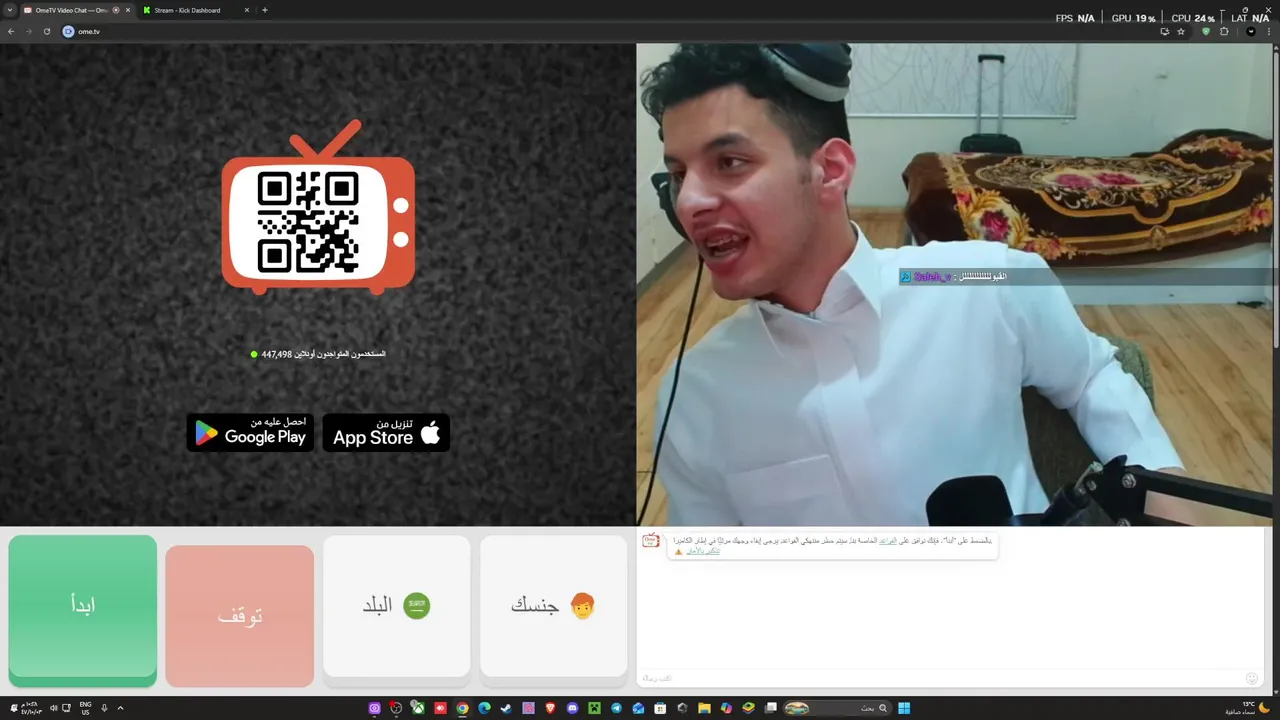This screenshot has height=720, width=1280.
Task: Open Microsoft Store from the taskbar
Action: tap(660, 708)
